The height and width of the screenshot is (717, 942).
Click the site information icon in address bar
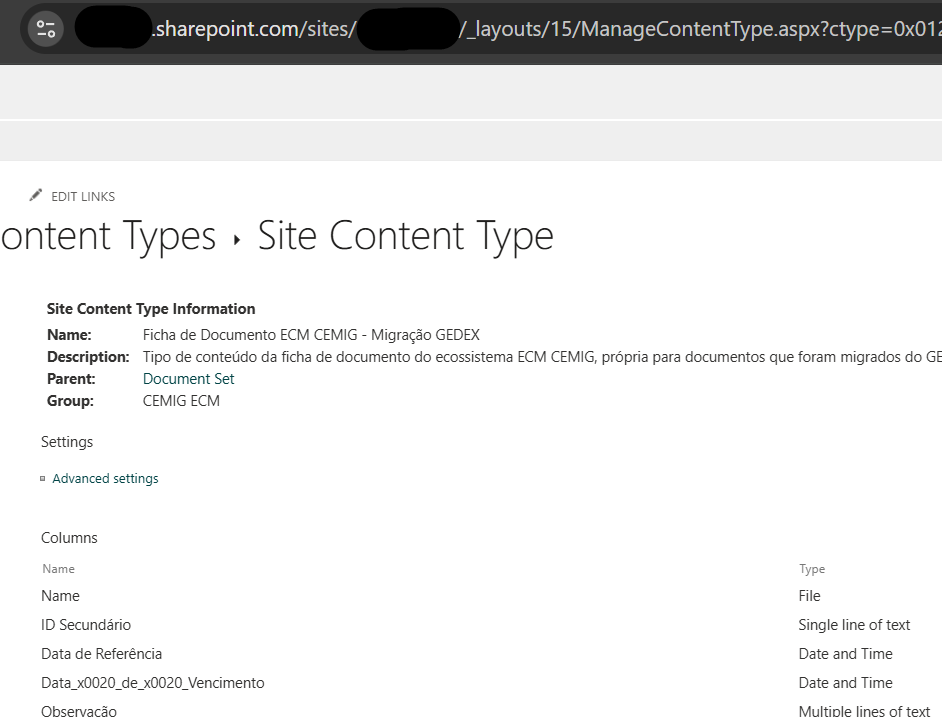[x=46, y=29]
